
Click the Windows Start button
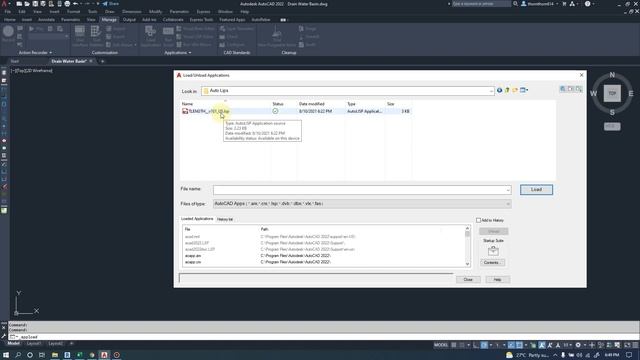[x=6, y=355]
